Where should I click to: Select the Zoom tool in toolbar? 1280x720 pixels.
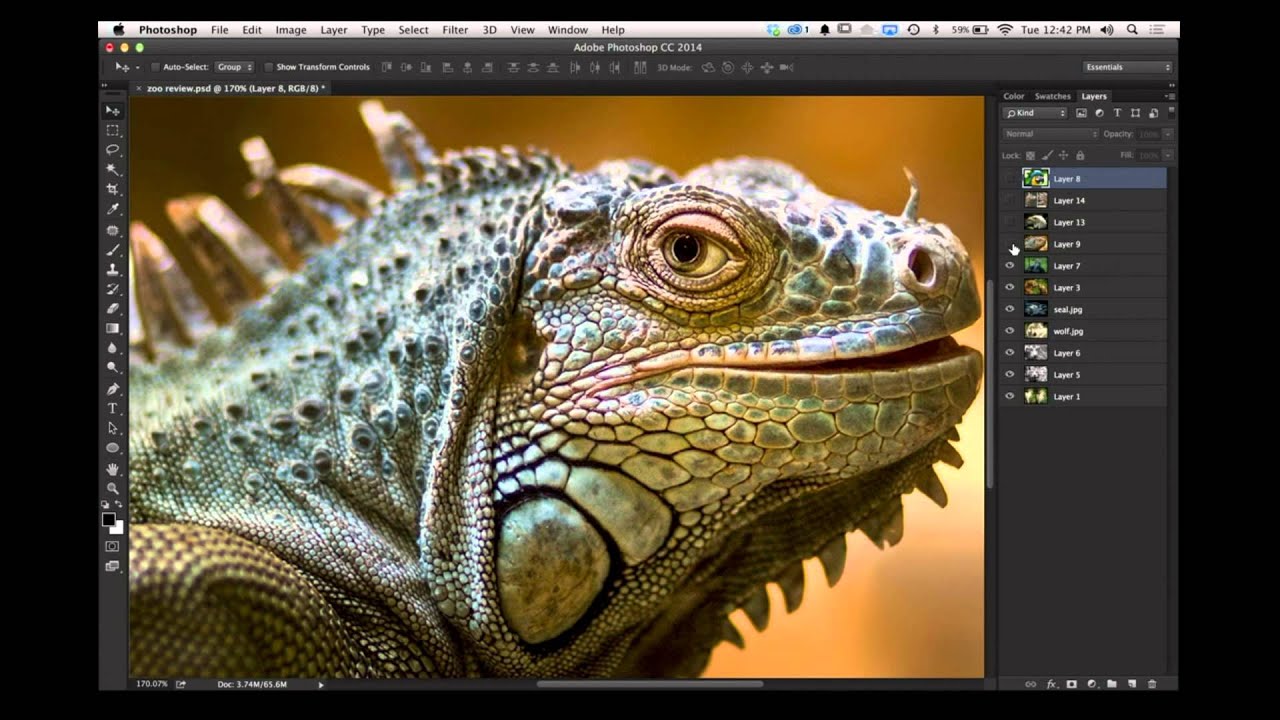click(112, 488)
